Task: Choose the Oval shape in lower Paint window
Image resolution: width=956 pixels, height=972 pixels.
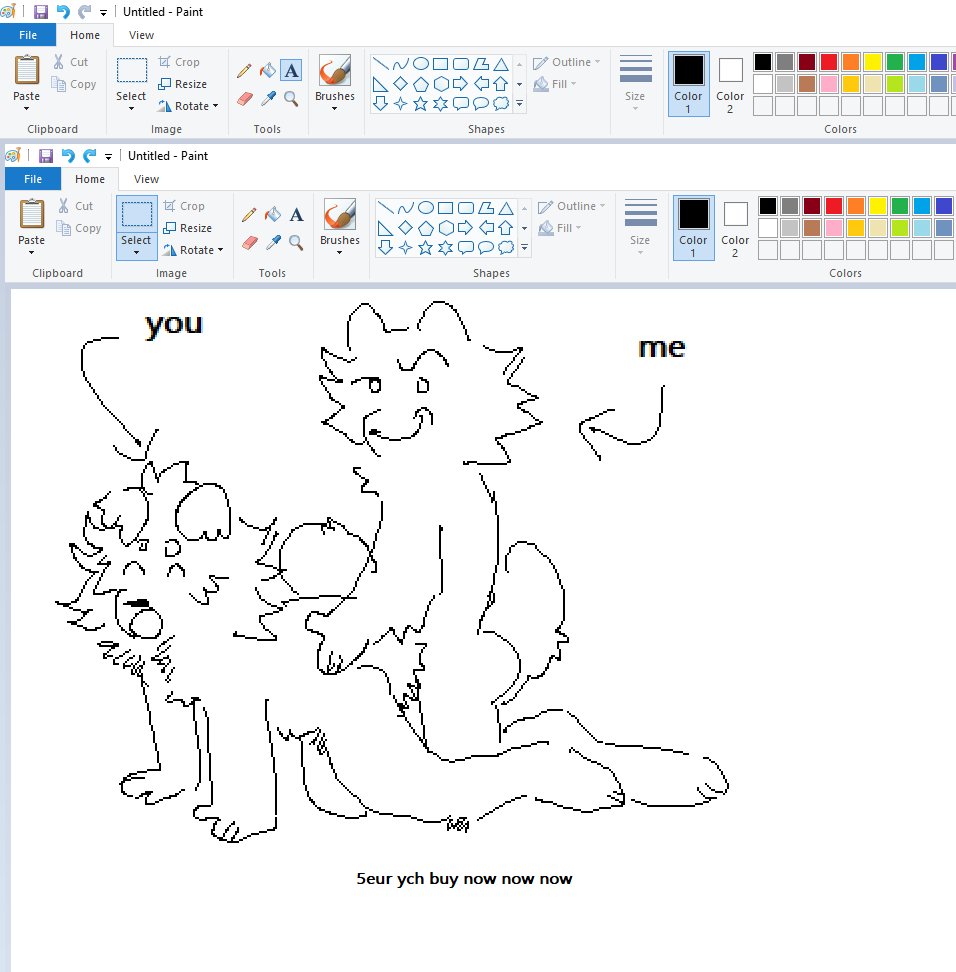Action: (x=426, y=208)
